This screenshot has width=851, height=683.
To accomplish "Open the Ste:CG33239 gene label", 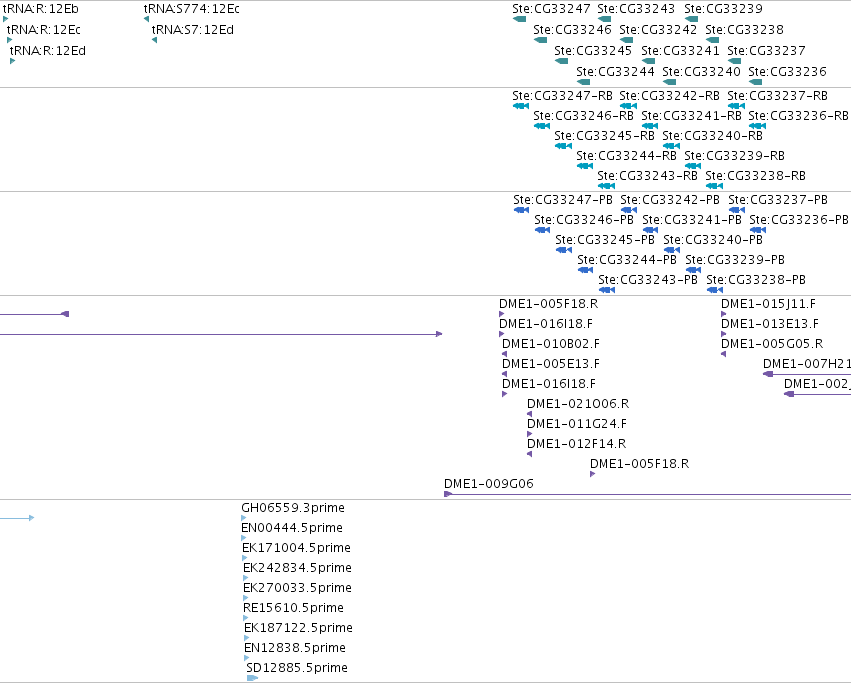I will tap(723, 9).
